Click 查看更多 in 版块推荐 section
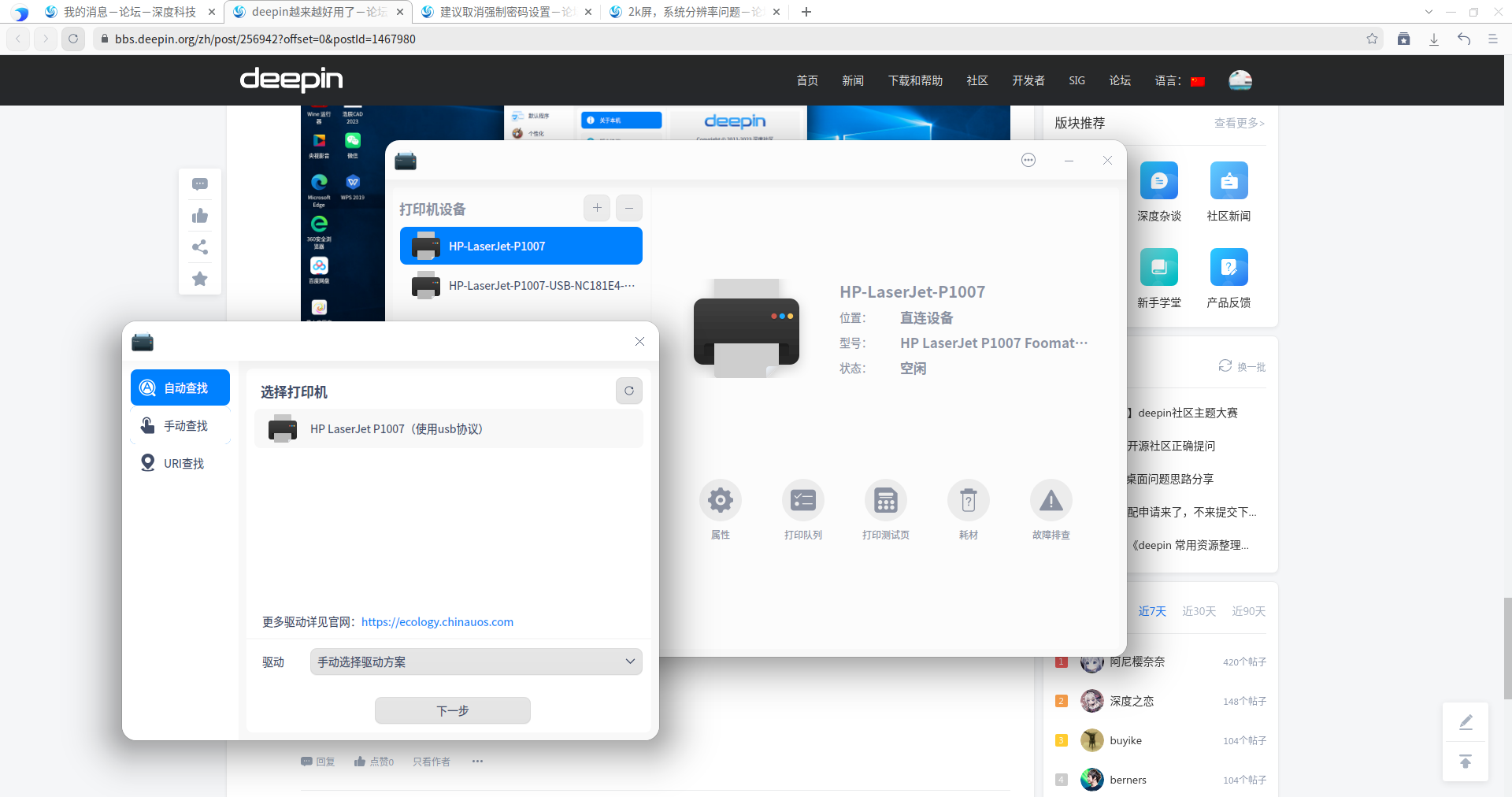The image size is (1512, 797). coord(1240,123)
